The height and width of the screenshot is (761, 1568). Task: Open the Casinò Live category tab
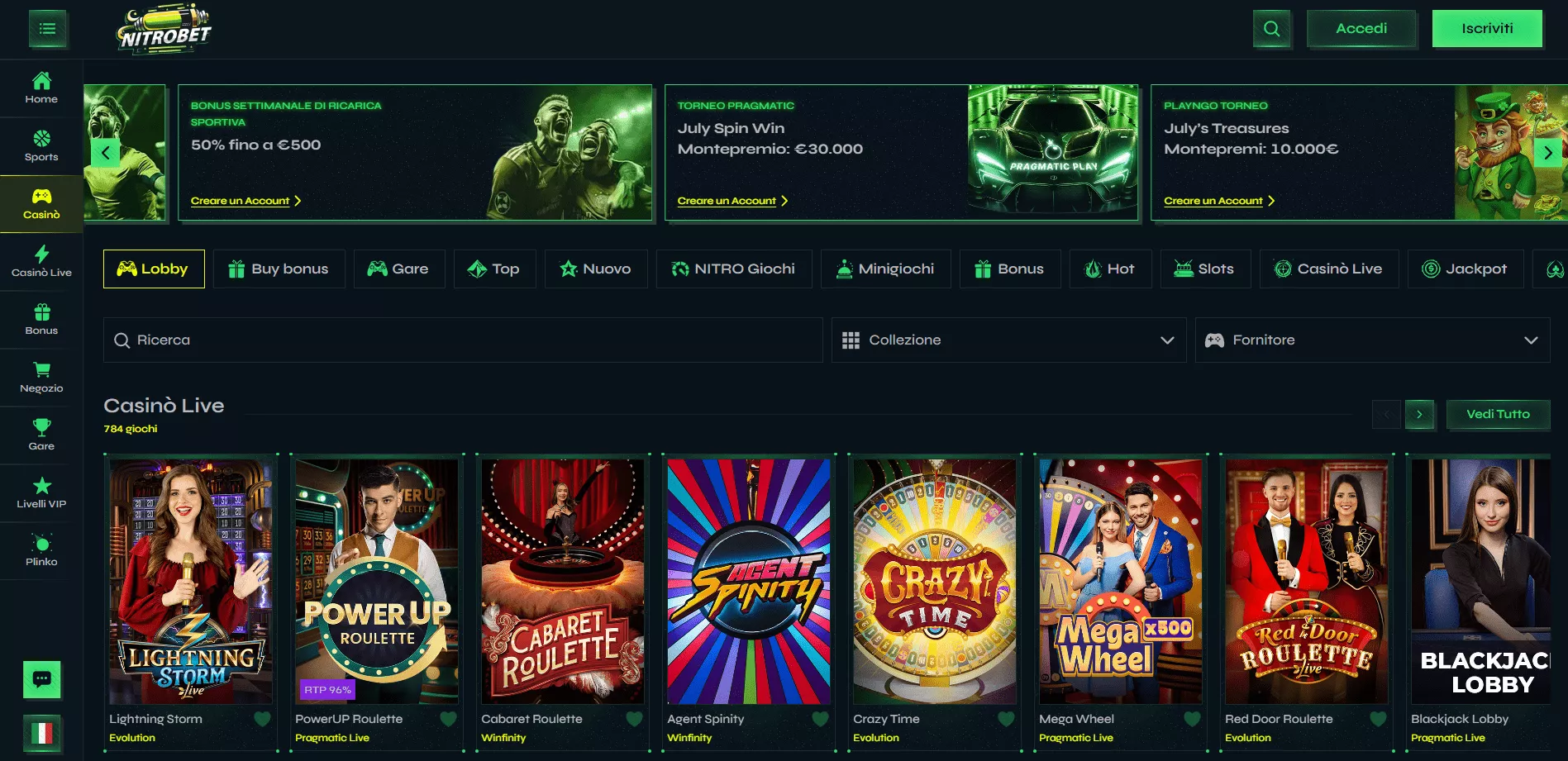(x=1329, y=269)
